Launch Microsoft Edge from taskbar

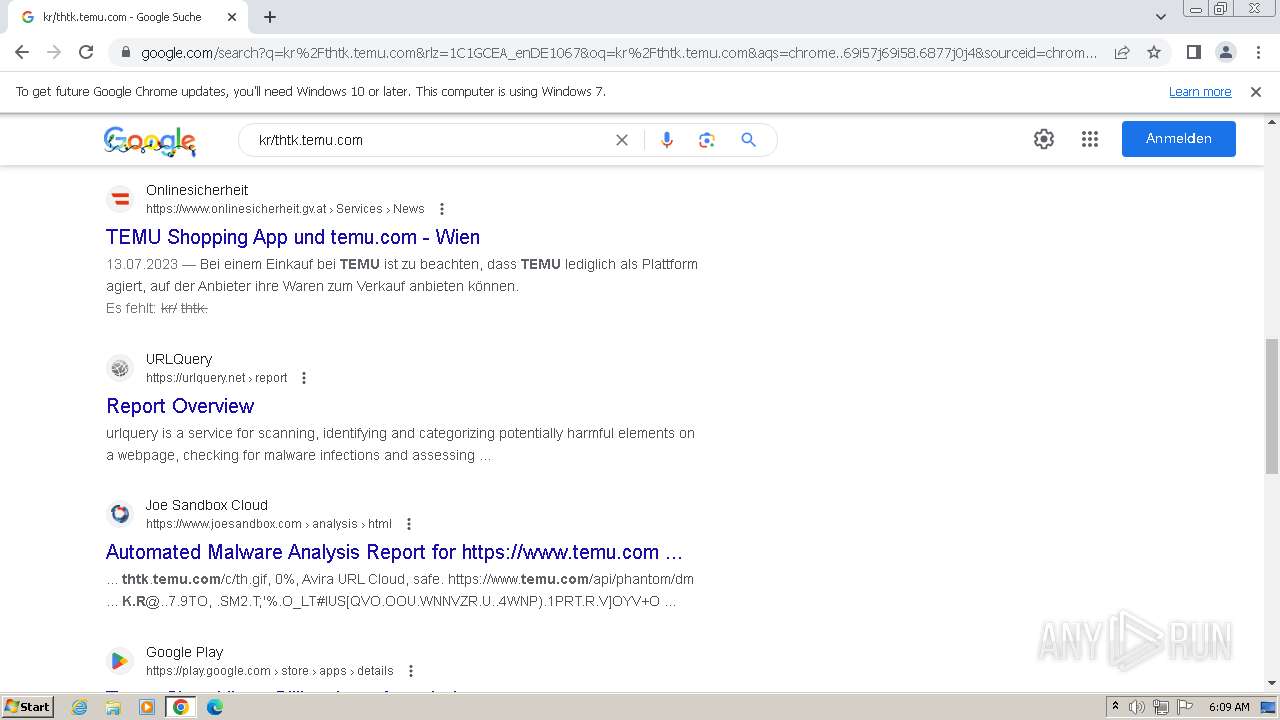tap(215, 707)
